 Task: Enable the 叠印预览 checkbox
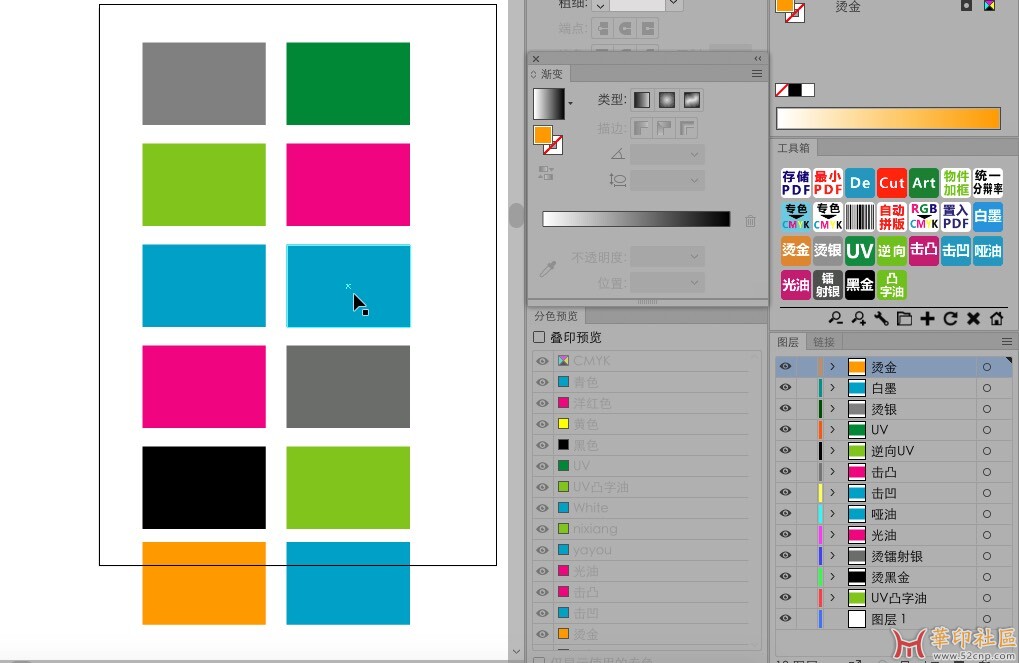pyautogui.click(x=540, y=338)
